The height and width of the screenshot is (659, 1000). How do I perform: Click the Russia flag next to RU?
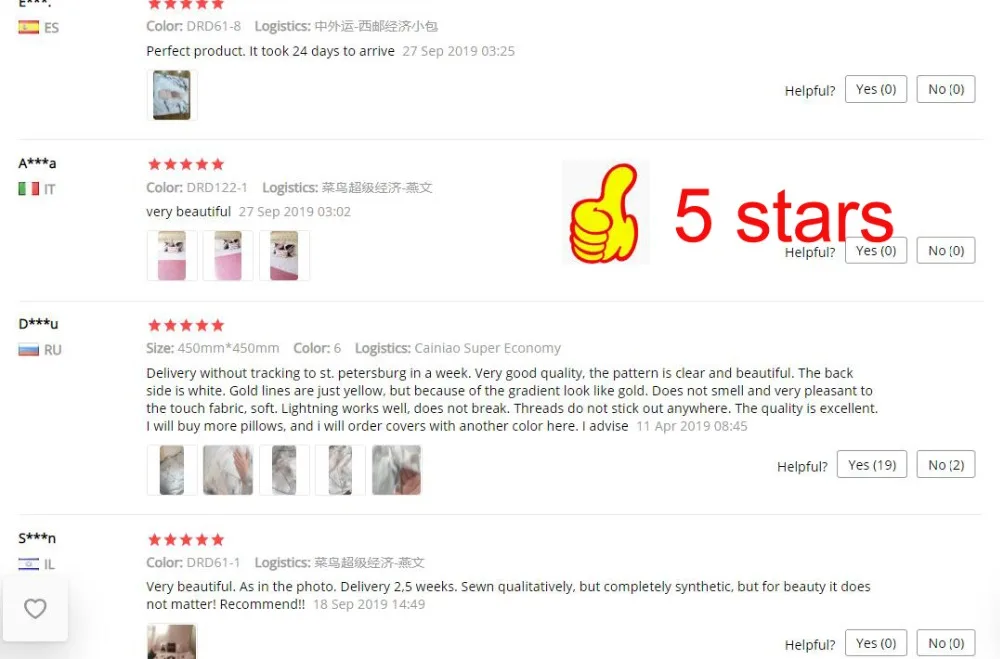(x=29, y=350)
